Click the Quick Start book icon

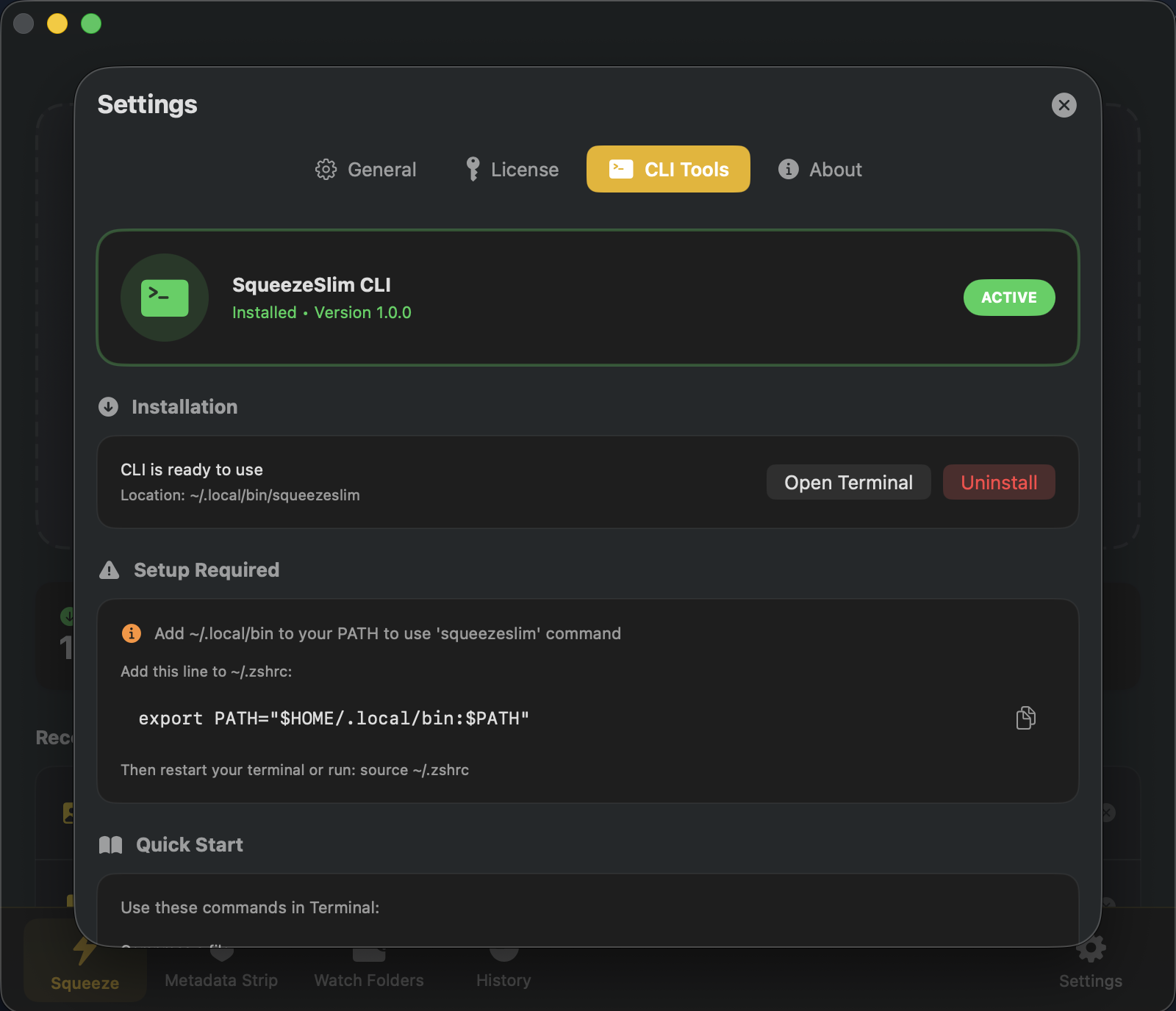point(110,844)
